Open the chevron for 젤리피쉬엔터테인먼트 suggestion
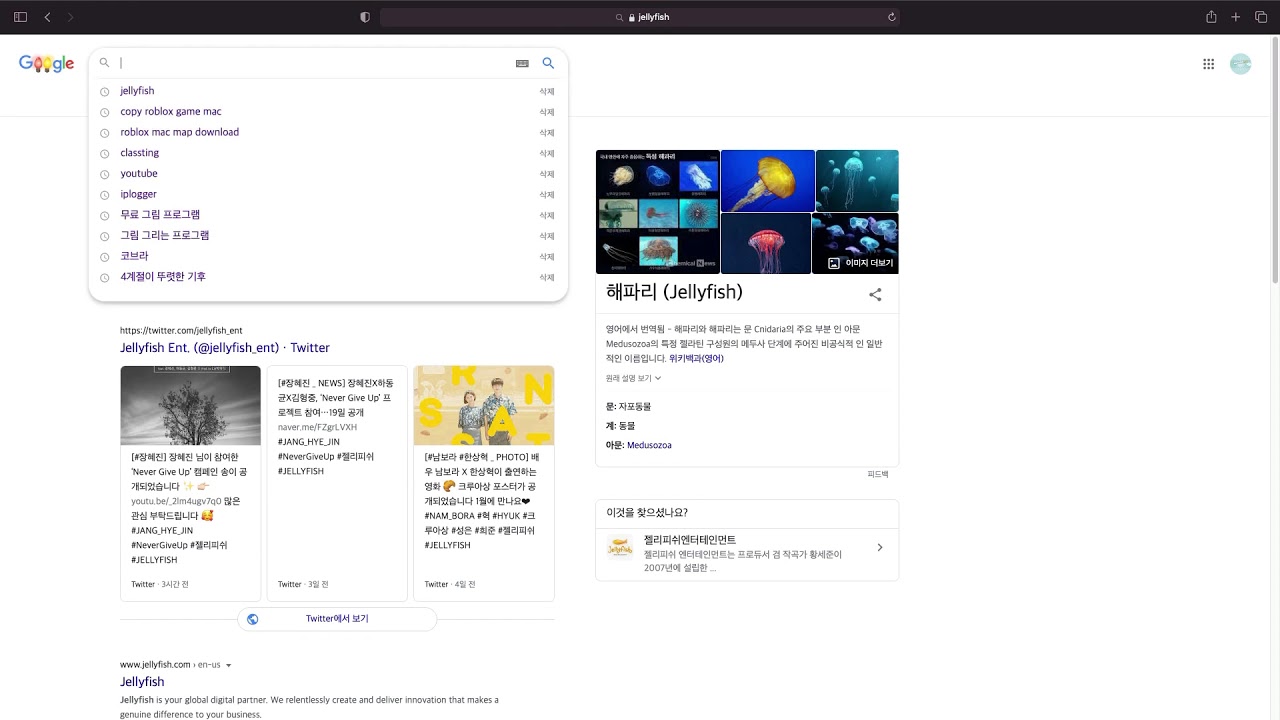1280x720 pixels. tap(880, 547)
